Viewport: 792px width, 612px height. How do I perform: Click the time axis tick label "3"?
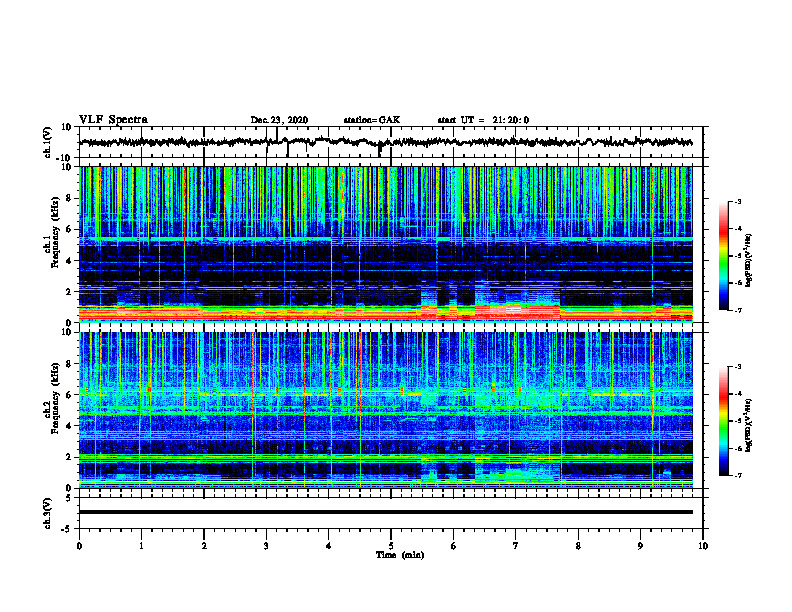click(x=266, y=546)
